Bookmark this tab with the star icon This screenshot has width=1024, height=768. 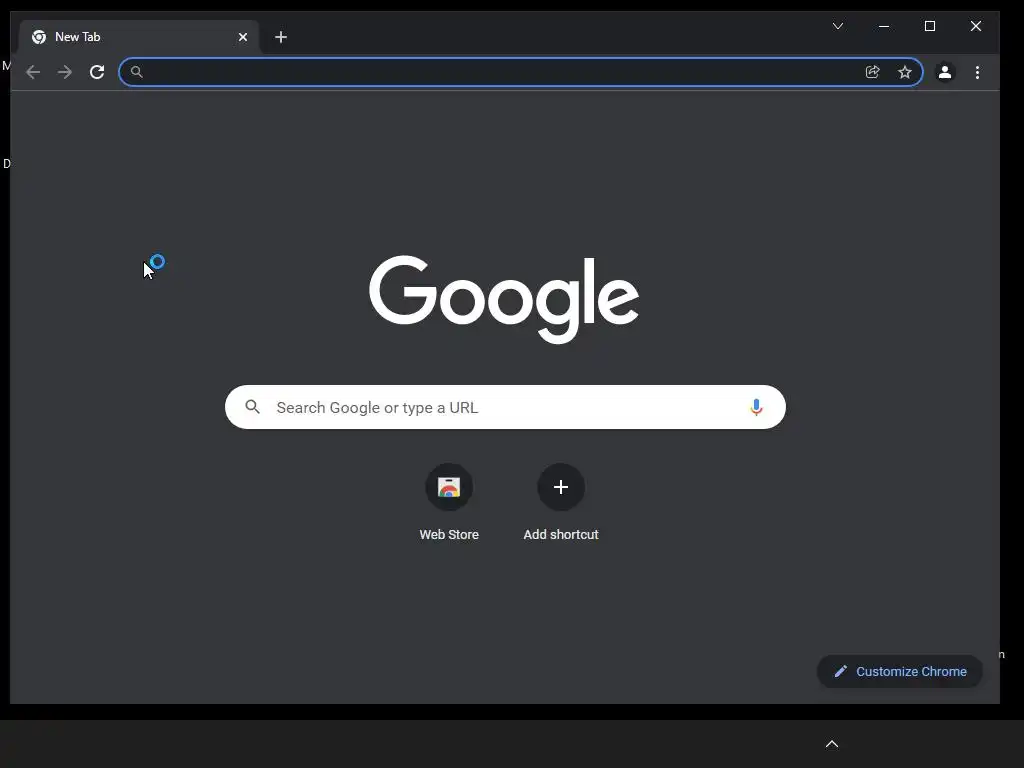(x=904, y=72)
